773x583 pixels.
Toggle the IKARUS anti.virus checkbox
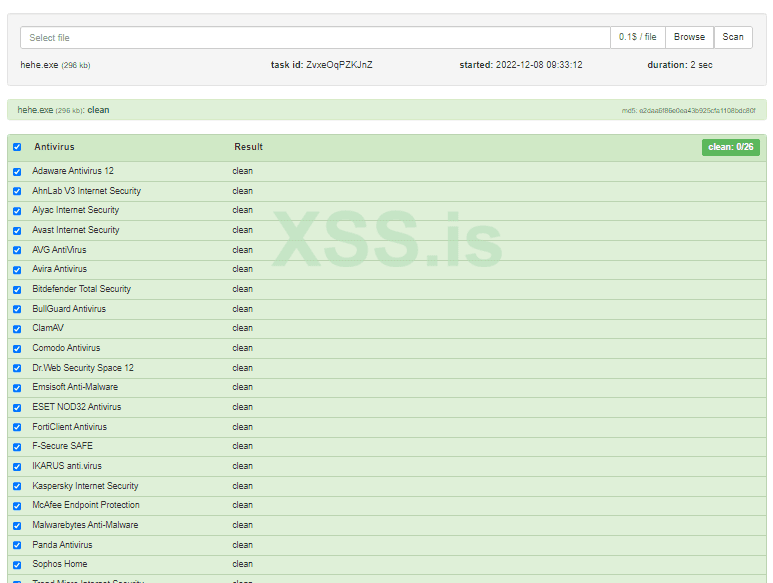pos(17,466)
